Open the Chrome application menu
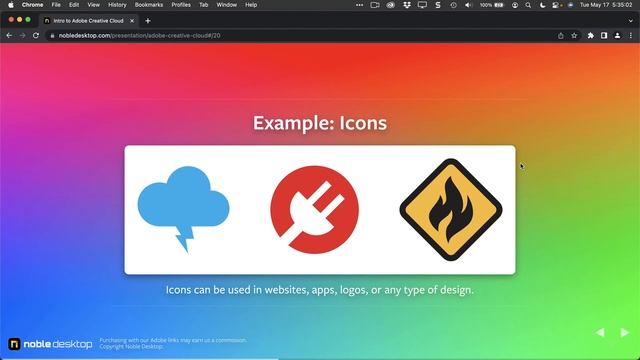The image size is (640, 360). point(32,5)
